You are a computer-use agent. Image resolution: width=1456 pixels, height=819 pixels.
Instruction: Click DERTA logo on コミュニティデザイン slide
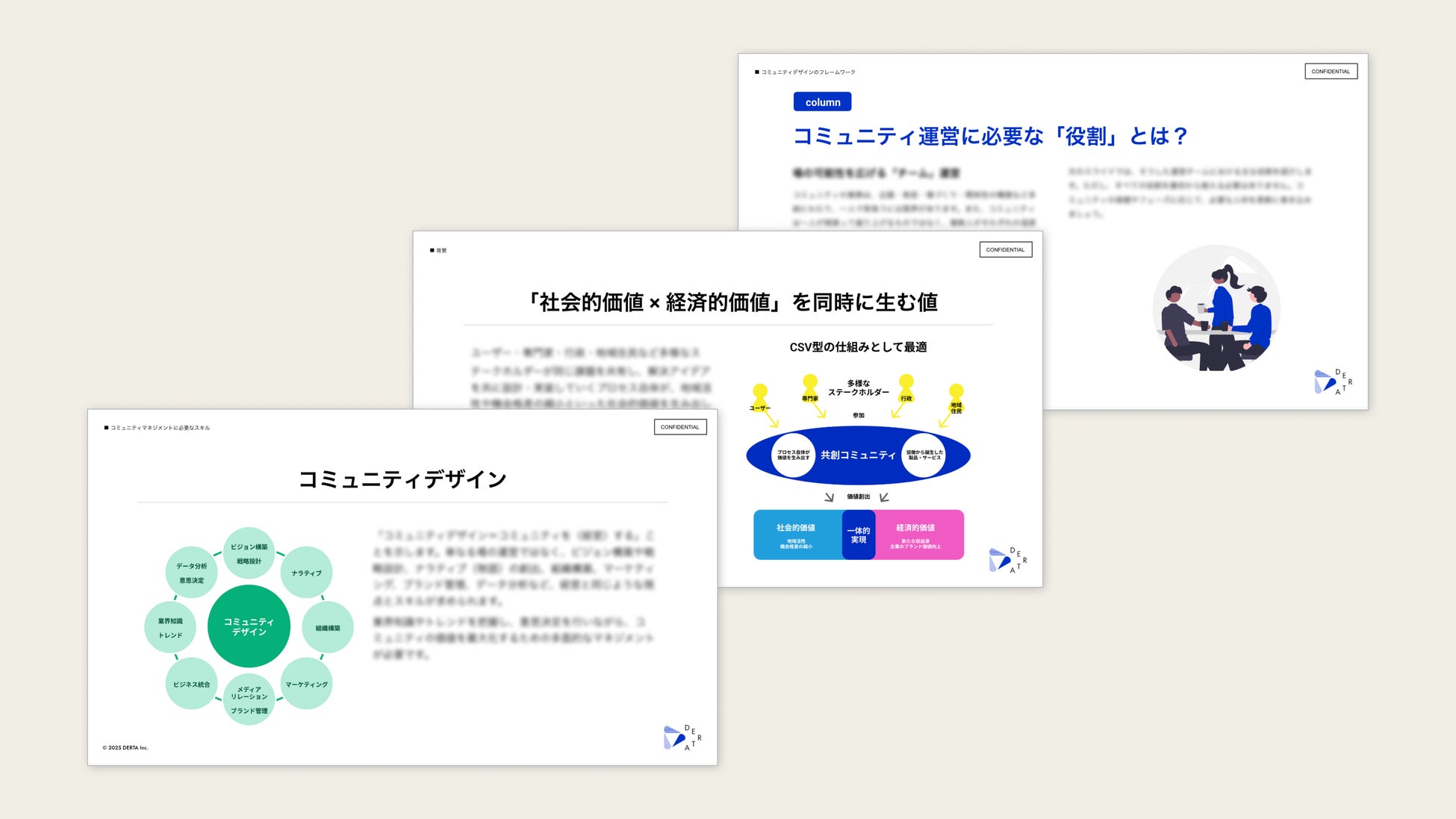[x=682, y=738]
